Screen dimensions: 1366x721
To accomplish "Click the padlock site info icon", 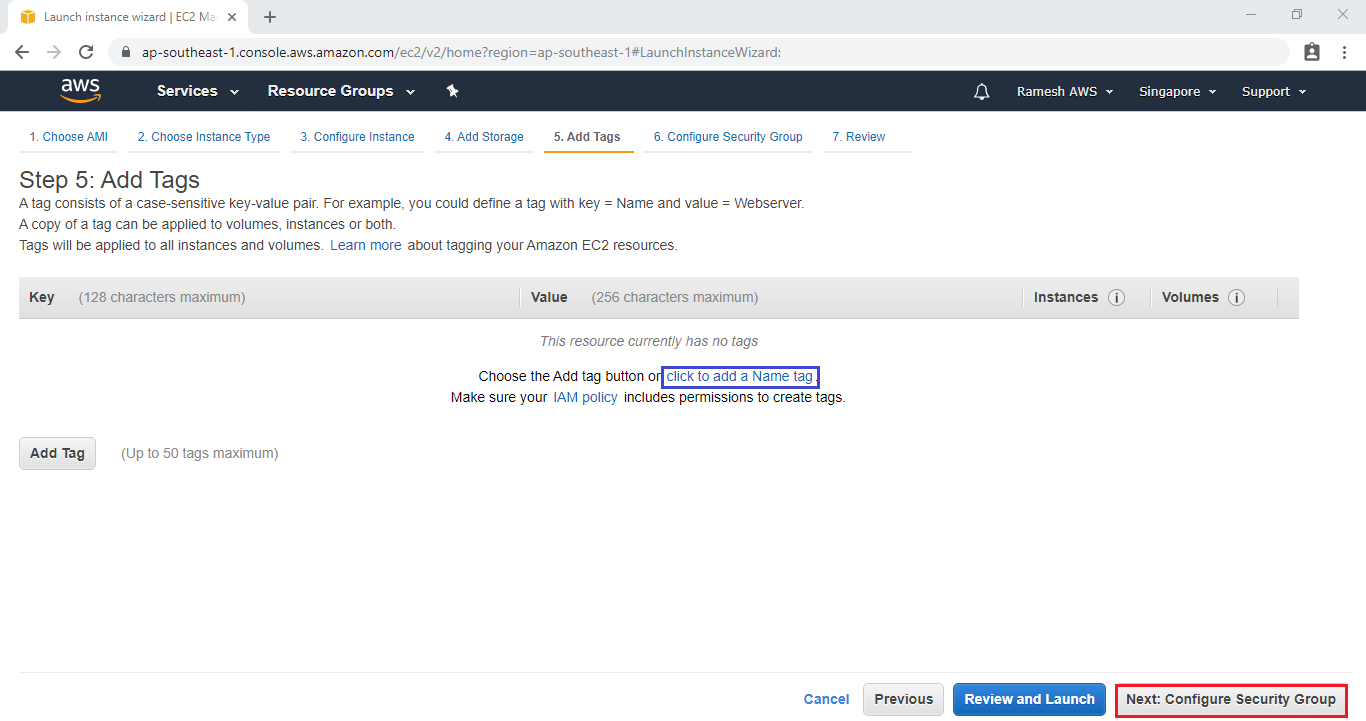I will [125, 52].
